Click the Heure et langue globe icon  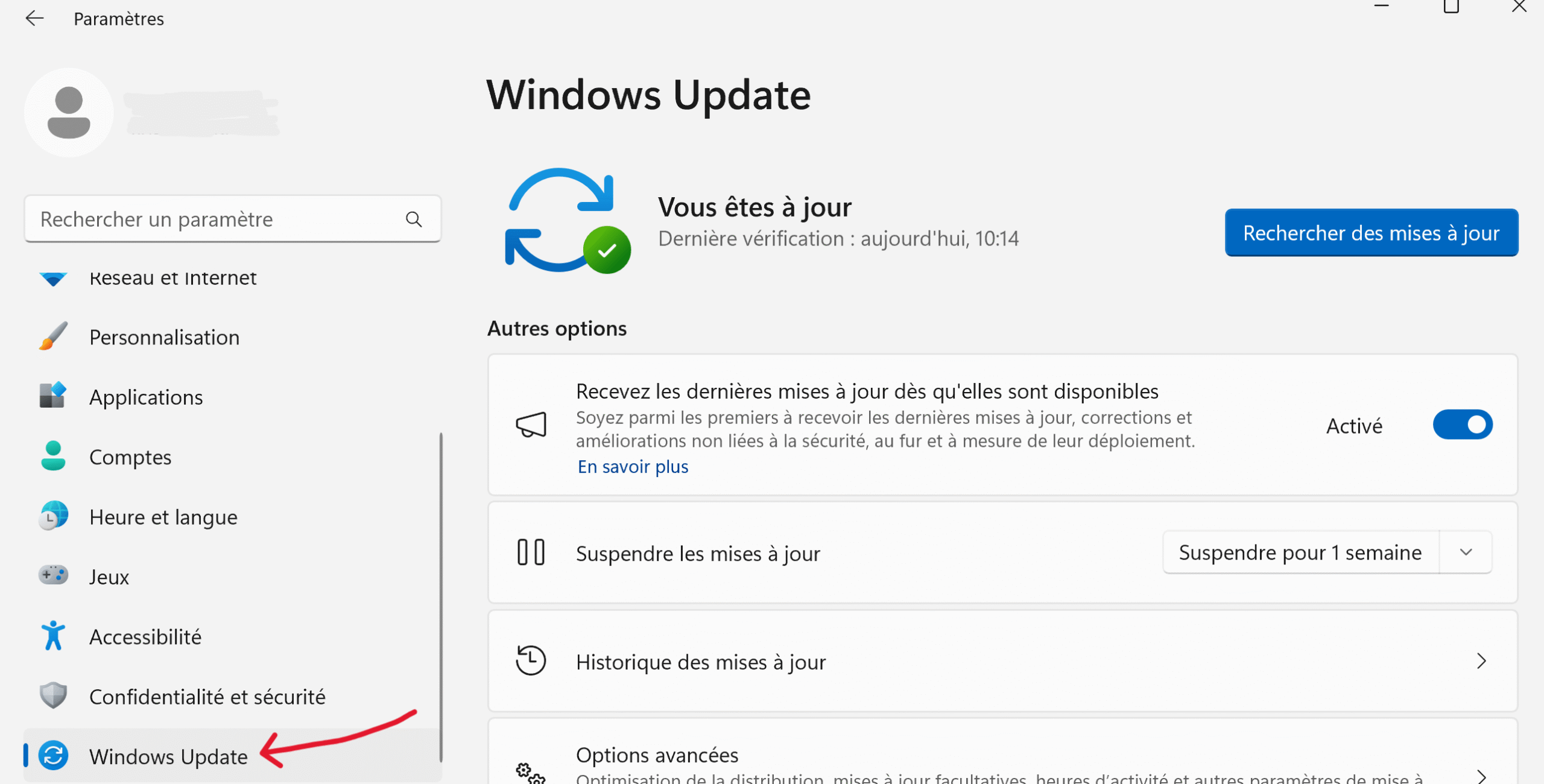click(53, 516)
